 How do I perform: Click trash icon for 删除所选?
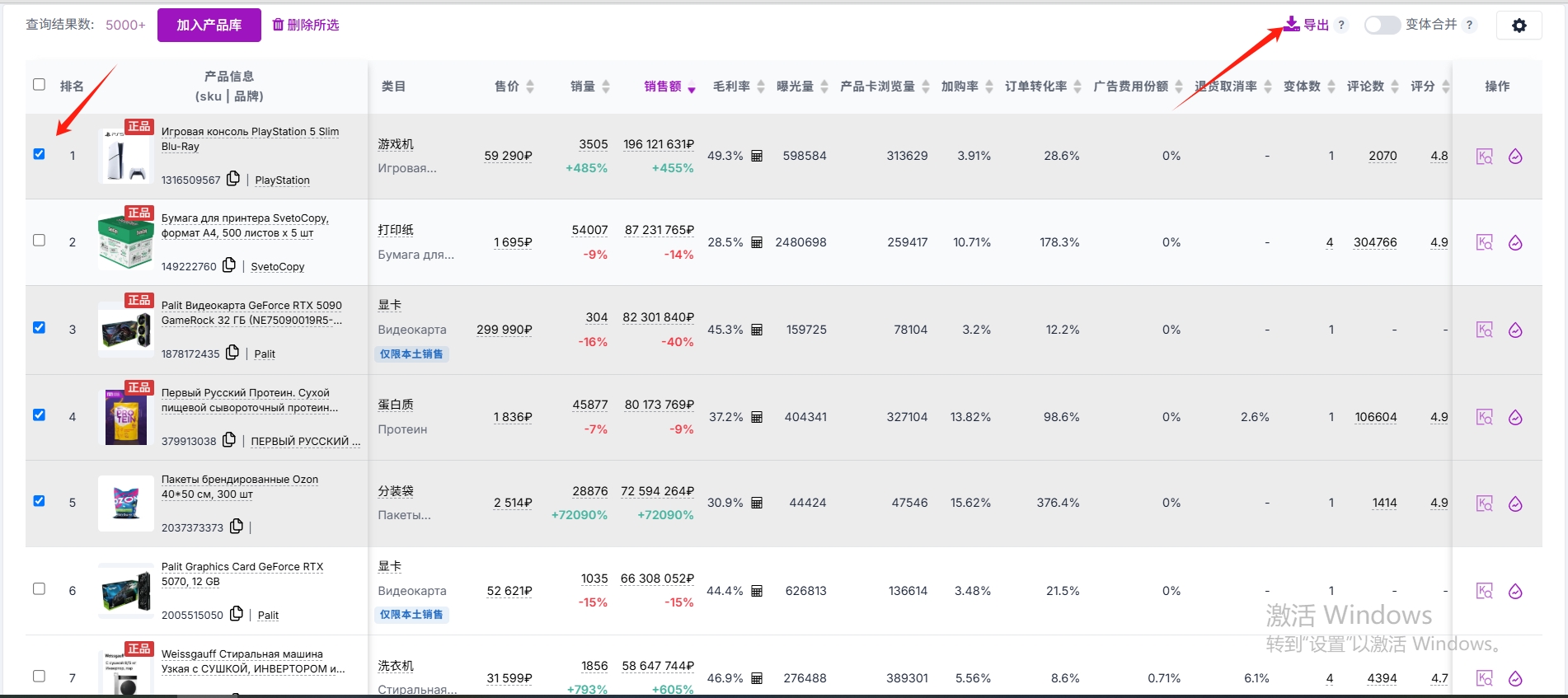(x=278, y=25)
